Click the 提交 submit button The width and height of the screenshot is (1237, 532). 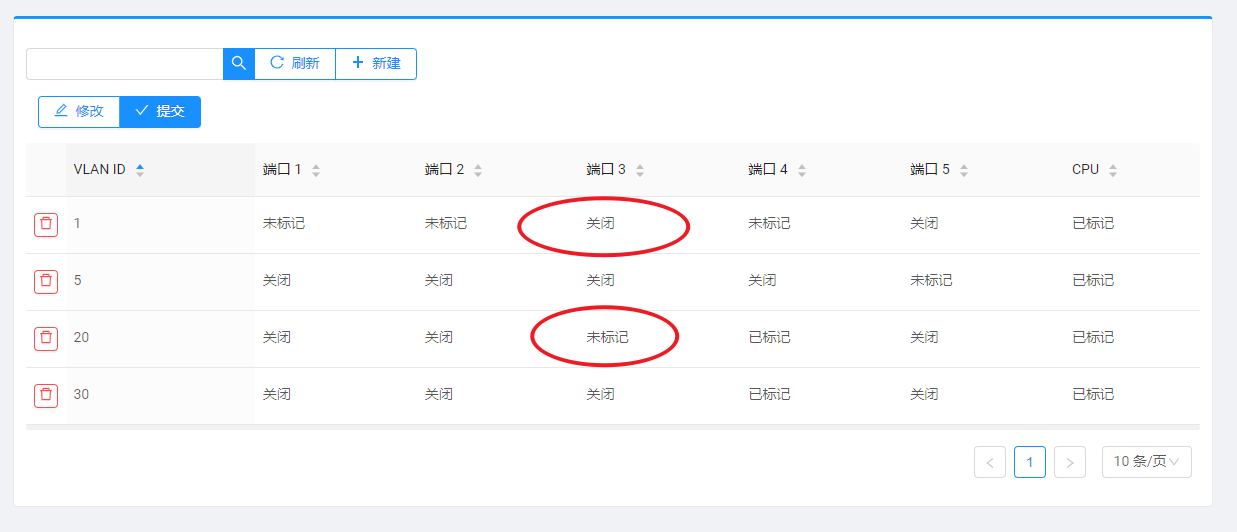[x=160, y=112]
